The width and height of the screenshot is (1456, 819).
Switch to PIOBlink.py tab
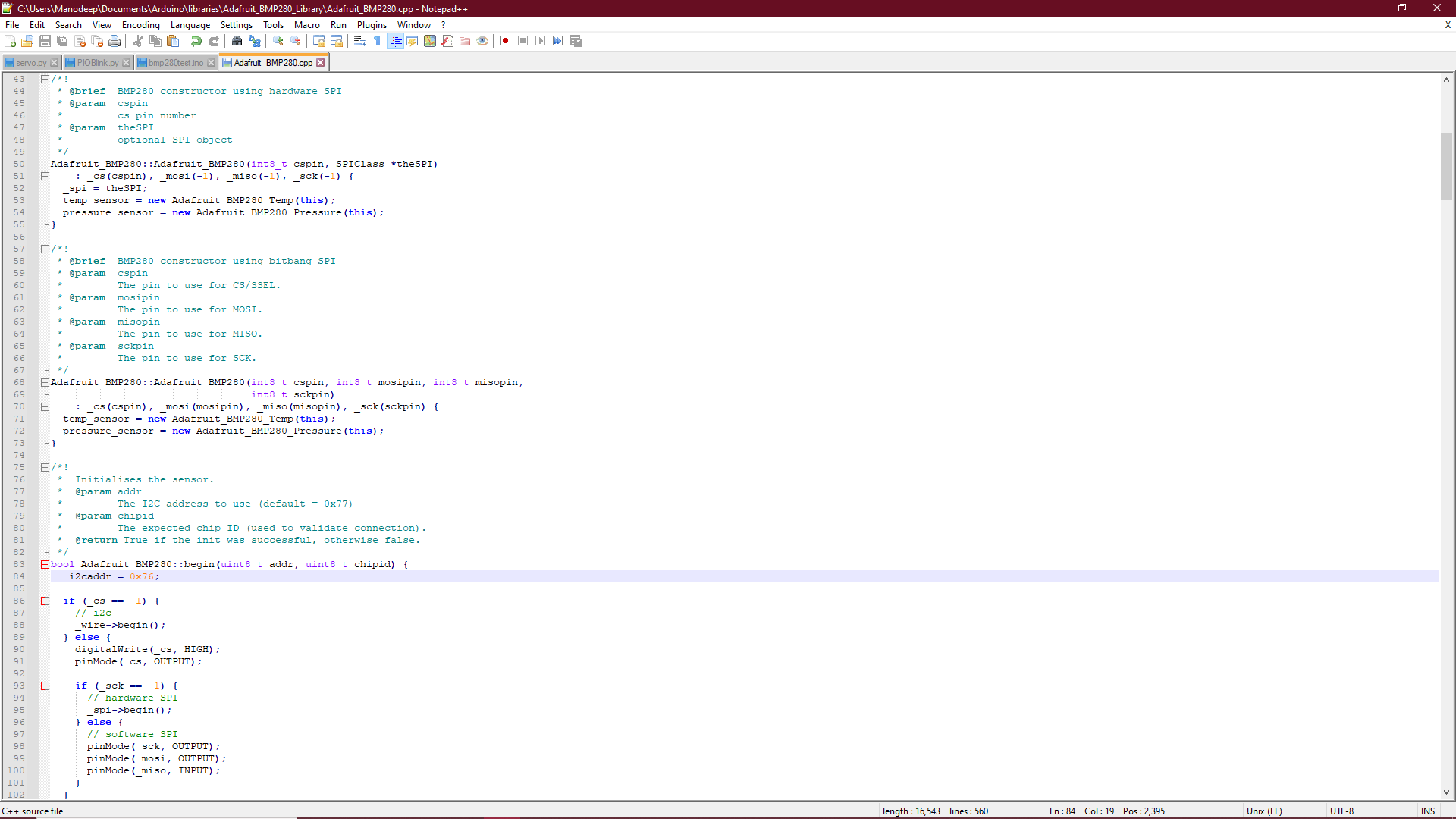[x=97, y=63]
